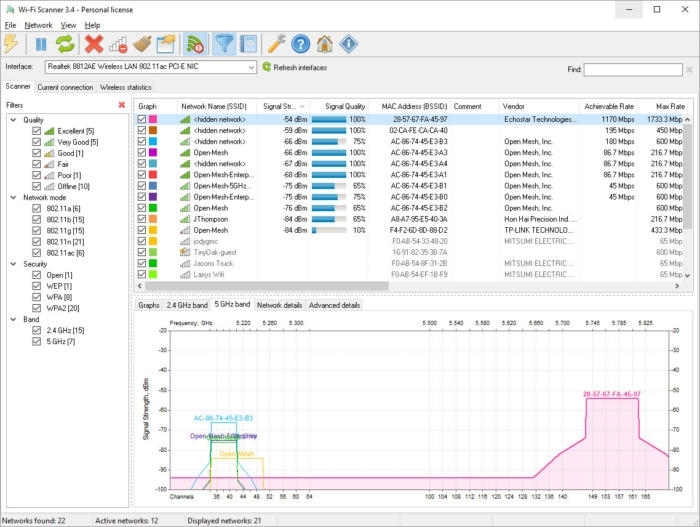
Task: Click signal icon for JThompson network
Action: point(185,219)
